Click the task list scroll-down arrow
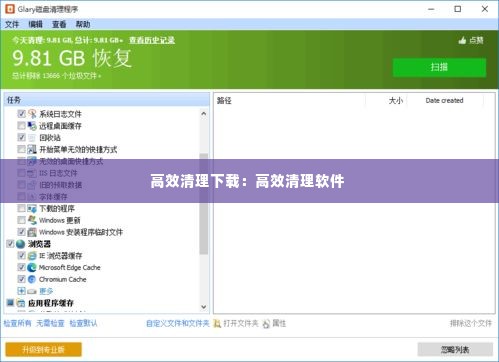 point(204,307)
